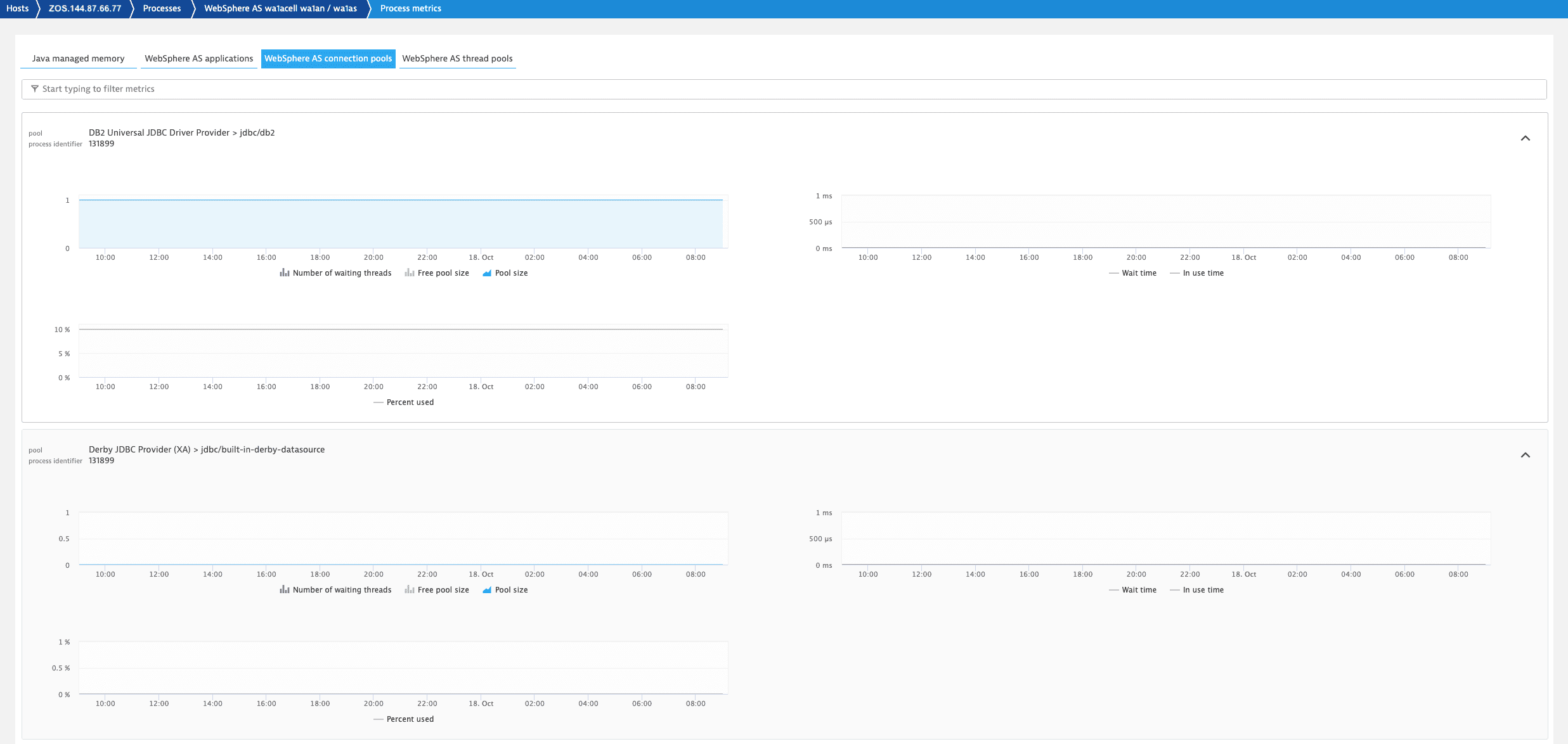Go to Hosts breadcrumb
The height and width of the screenshot is (744, 1568).
(17, 8)
